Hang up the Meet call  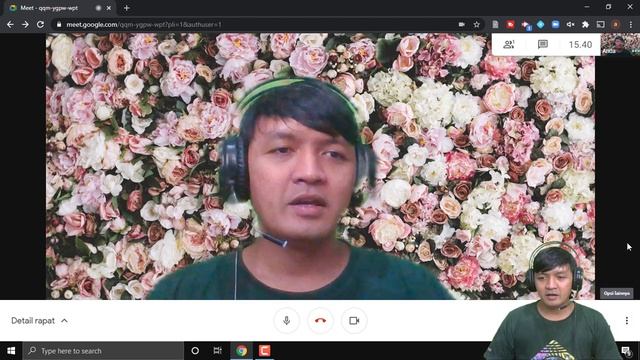pyautogui.click(x=320, y=320)
